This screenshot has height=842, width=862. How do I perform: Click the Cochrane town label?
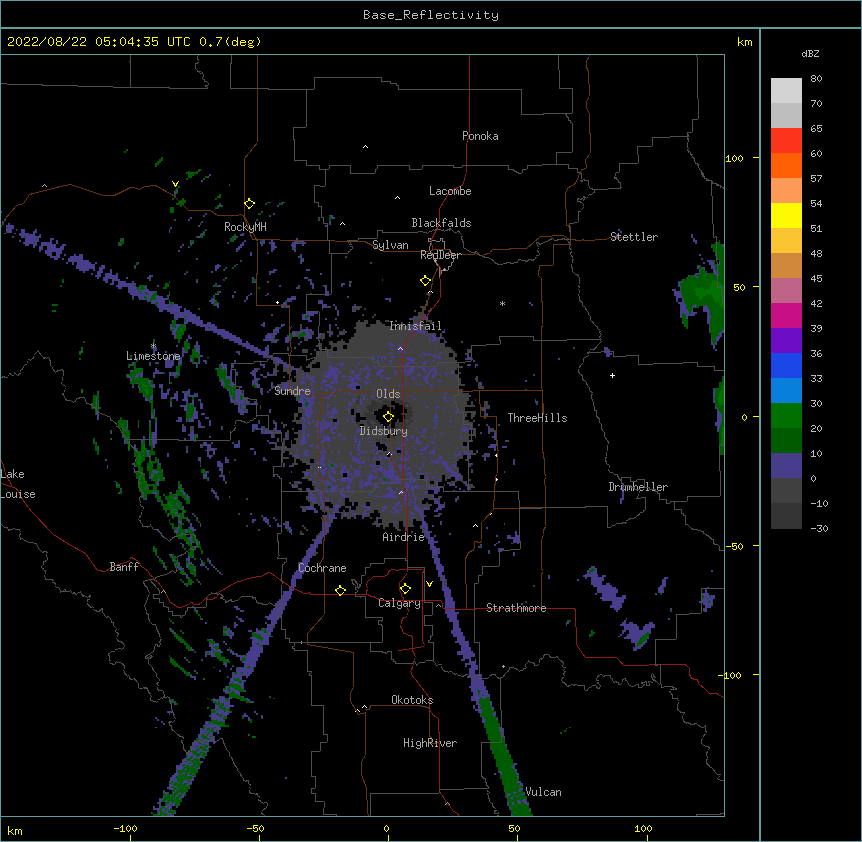(x=322, y=568)
